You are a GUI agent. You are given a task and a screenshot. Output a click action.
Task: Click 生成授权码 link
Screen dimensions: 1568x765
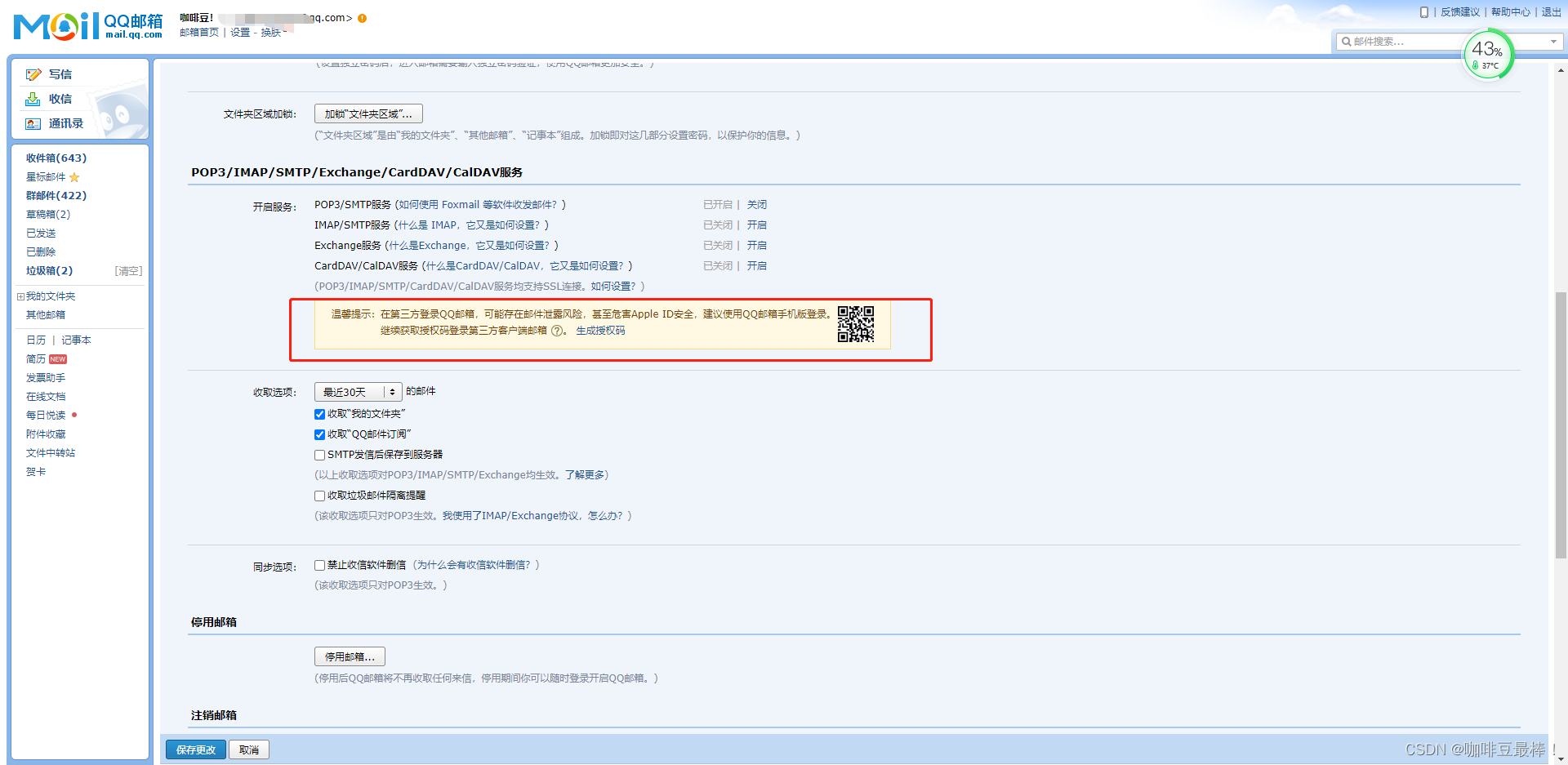tap(600, 331)
